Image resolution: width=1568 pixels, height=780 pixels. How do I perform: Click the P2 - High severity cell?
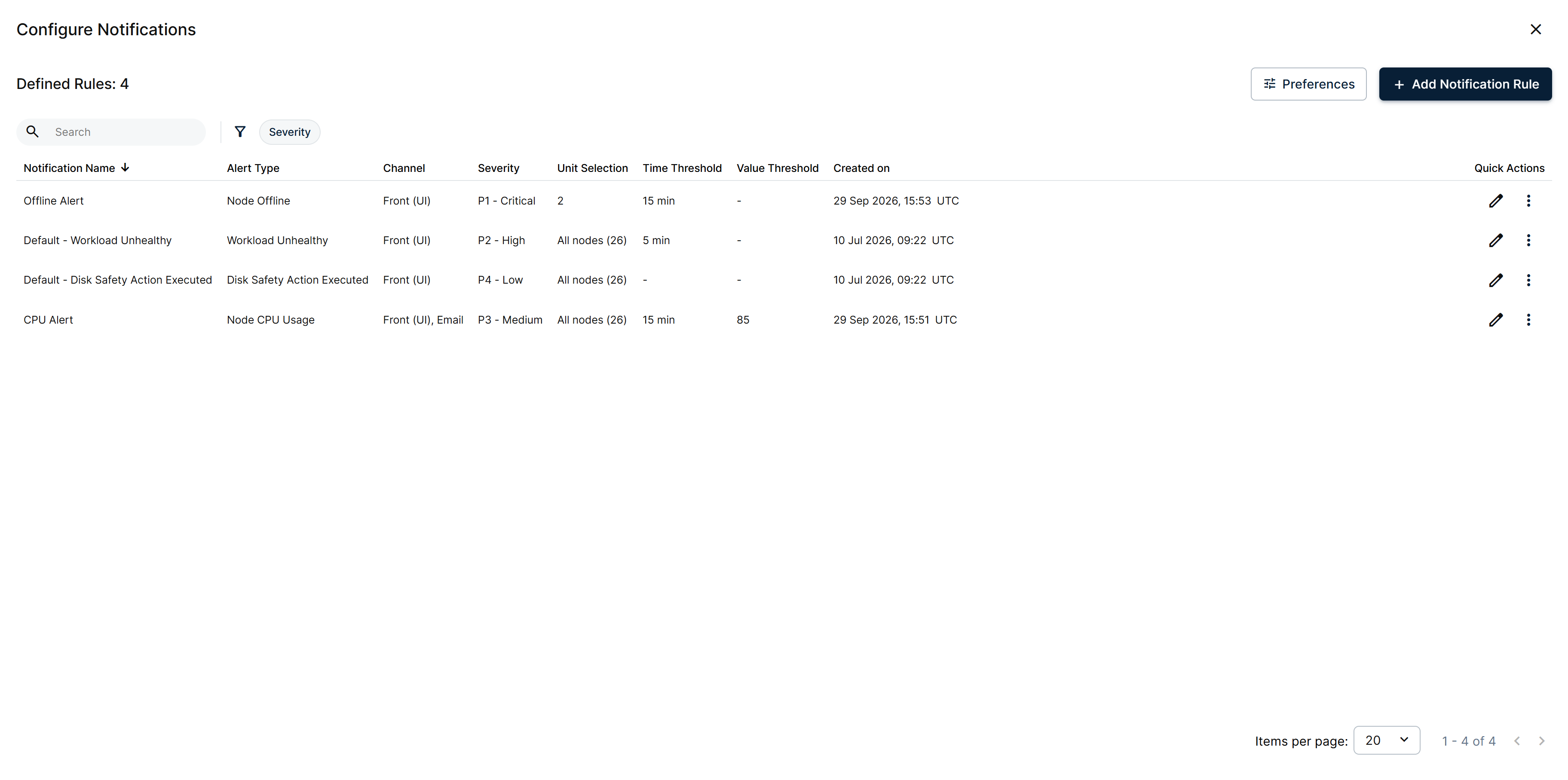[x=502, y=240]
